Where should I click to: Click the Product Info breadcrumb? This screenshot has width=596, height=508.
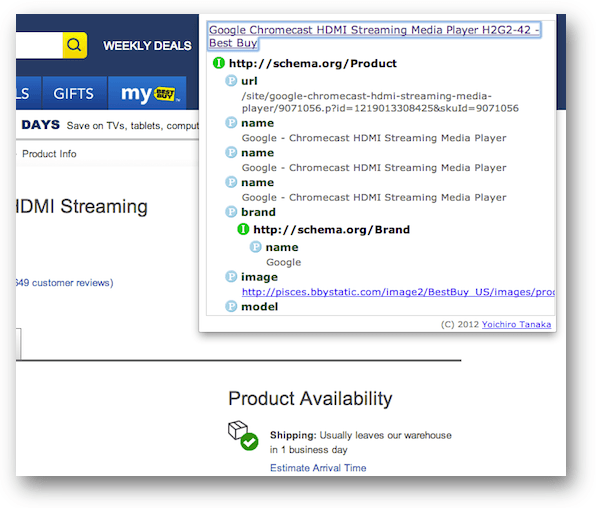click(x=49, y=154)
